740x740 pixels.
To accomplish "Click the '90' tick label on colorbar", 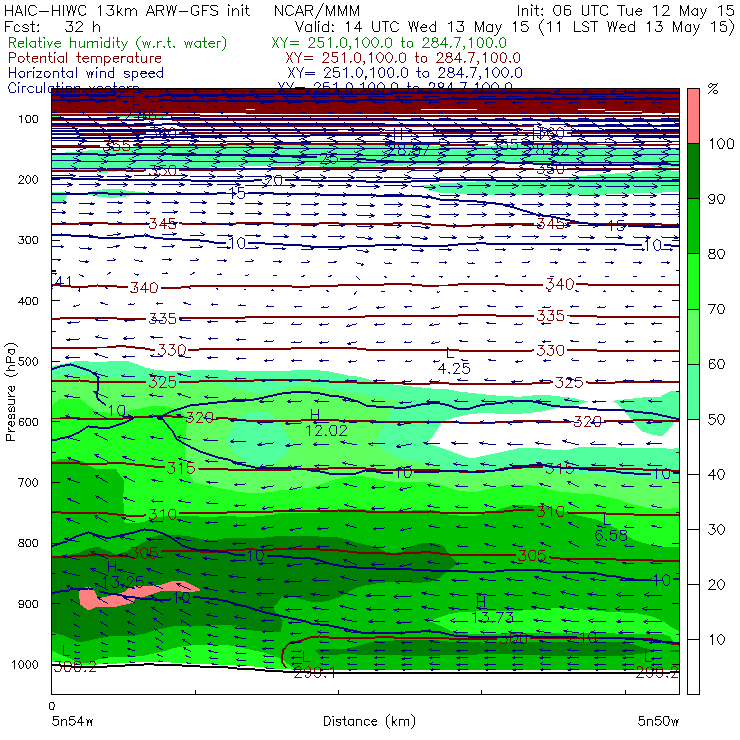I will (x=716, y=199).
